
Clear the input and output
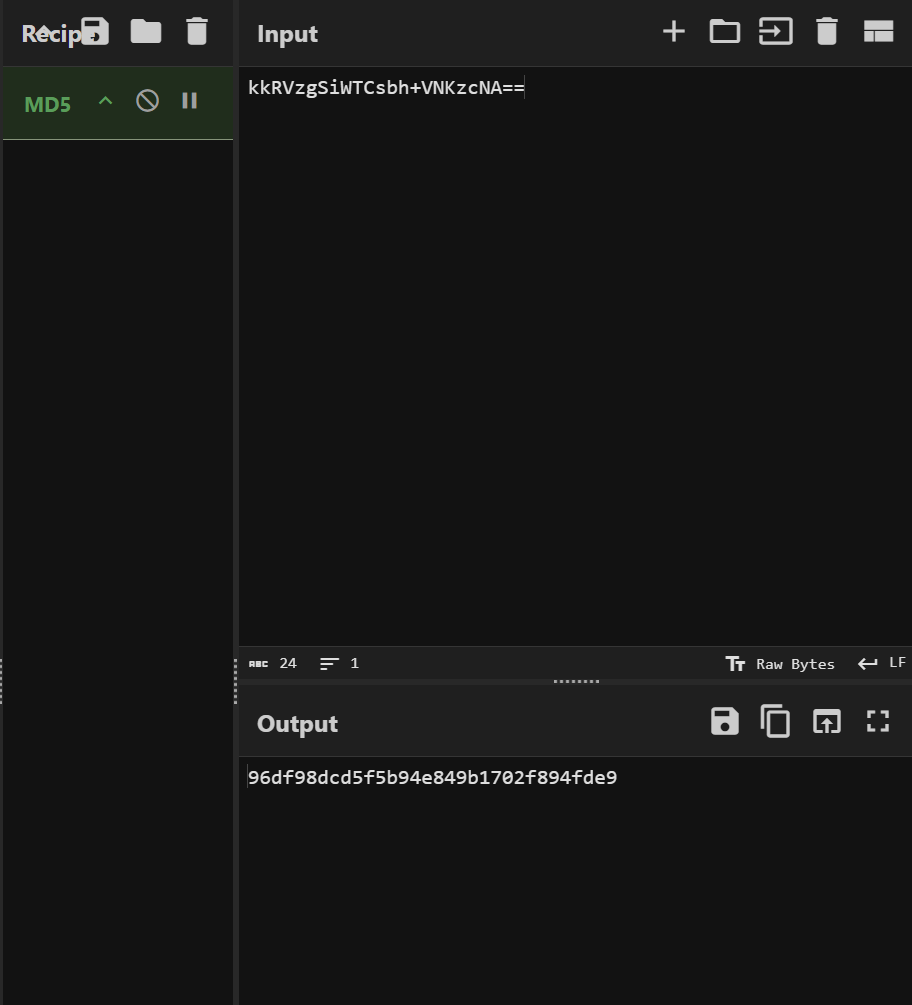(x=826, y=32)
